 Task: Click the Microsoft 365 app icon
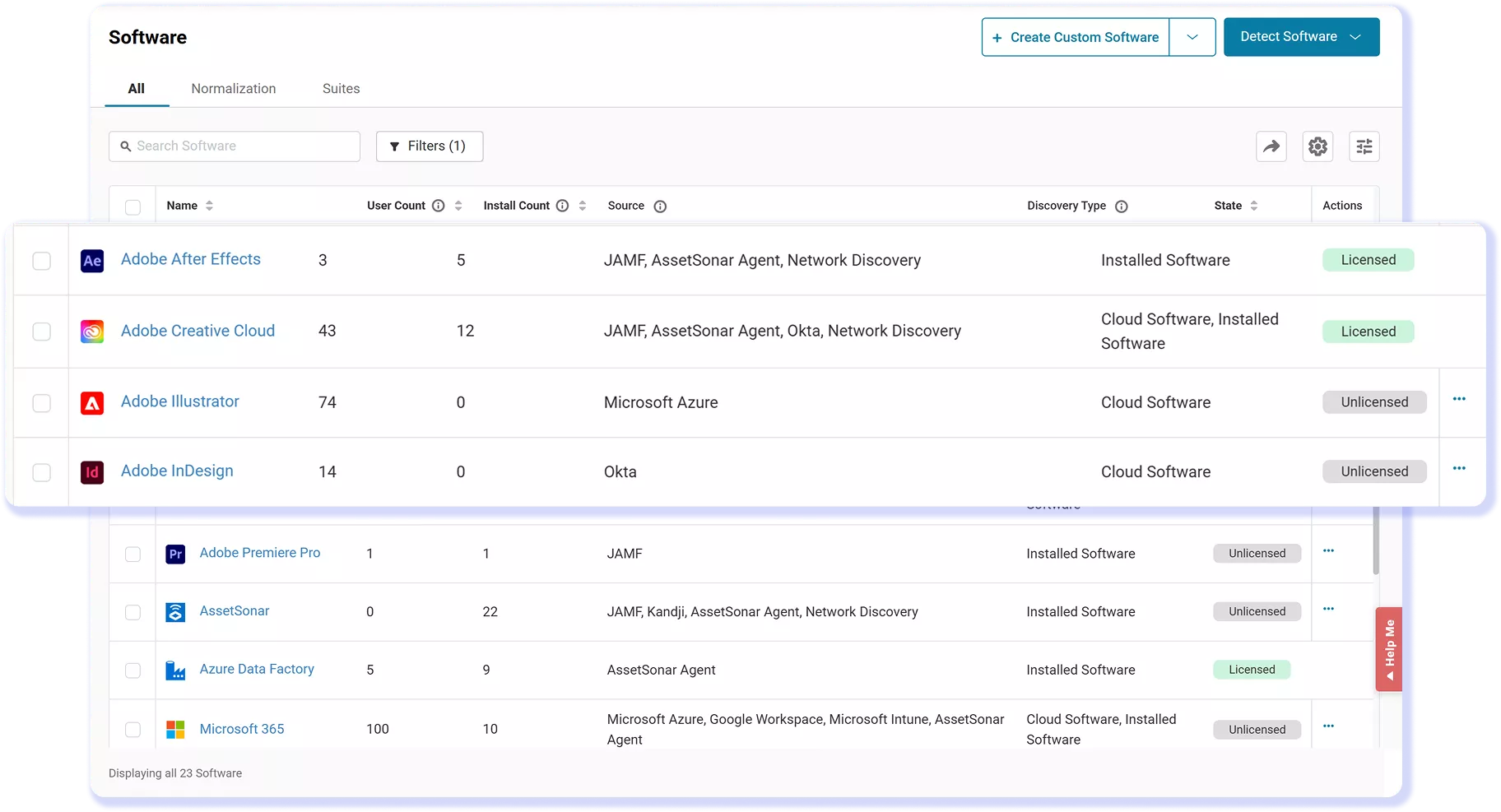[175, 730]
